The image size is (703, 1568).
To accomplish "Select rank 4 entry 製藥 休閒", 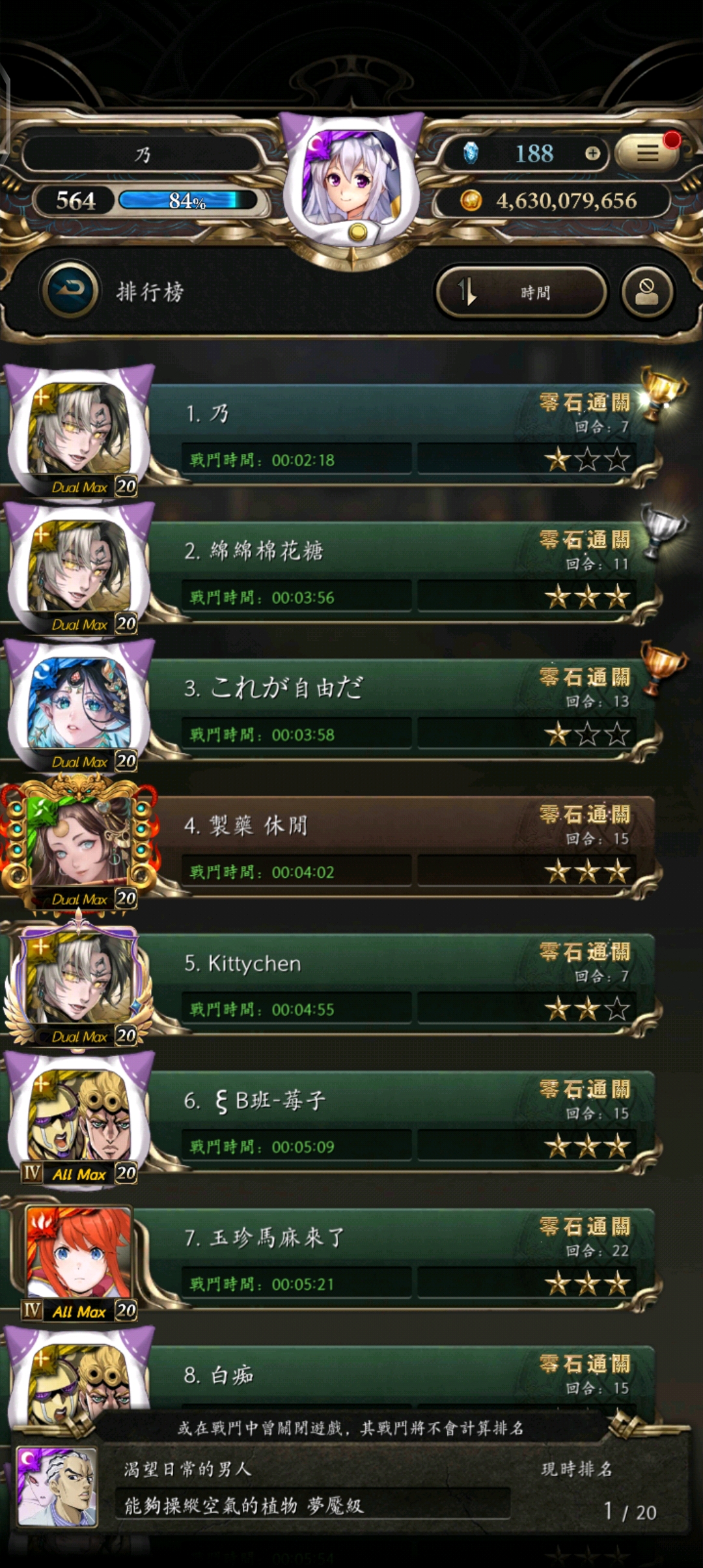I will point(402,847).
